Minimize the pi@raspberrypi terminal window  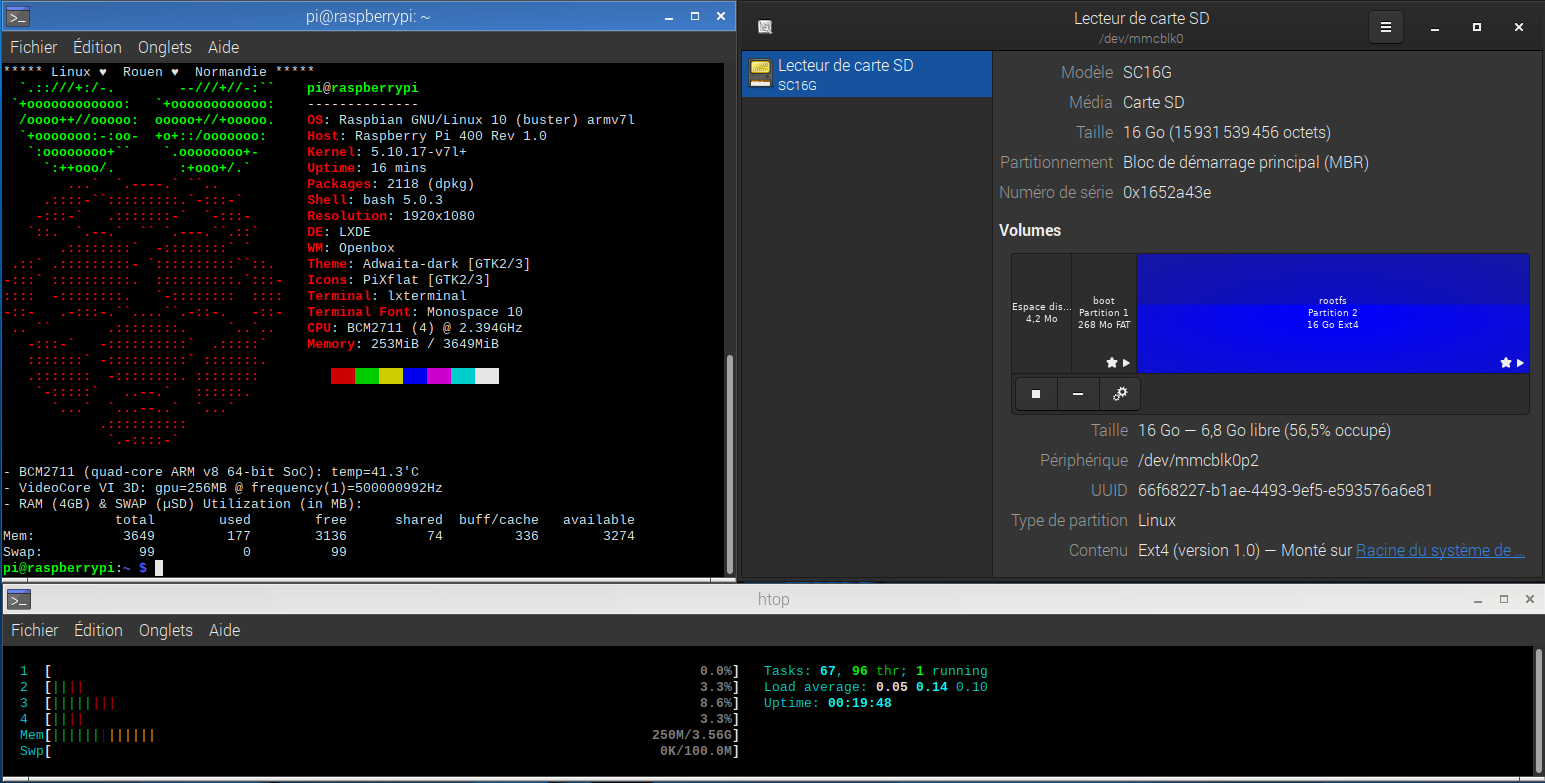[x=669, y=17]
